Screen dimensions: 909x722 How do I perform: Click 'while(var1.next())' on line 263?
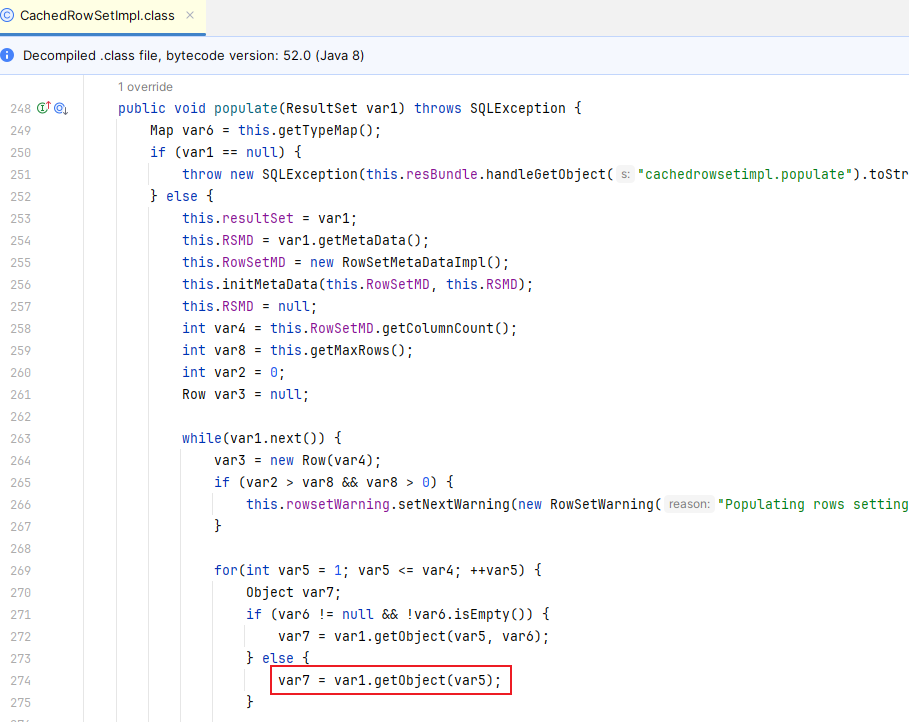tap(254, 438)
